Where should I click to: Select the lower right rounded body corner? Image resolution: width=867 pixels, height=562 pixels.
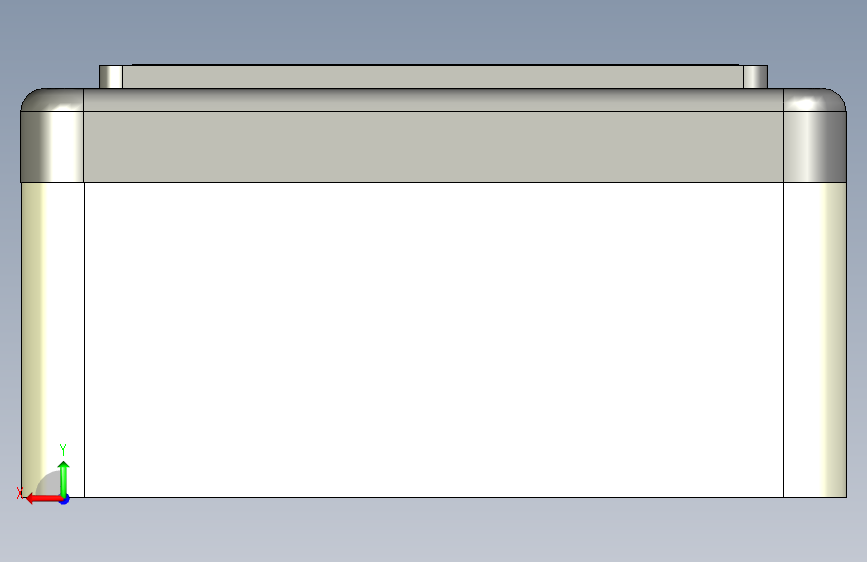pos(814,340)
